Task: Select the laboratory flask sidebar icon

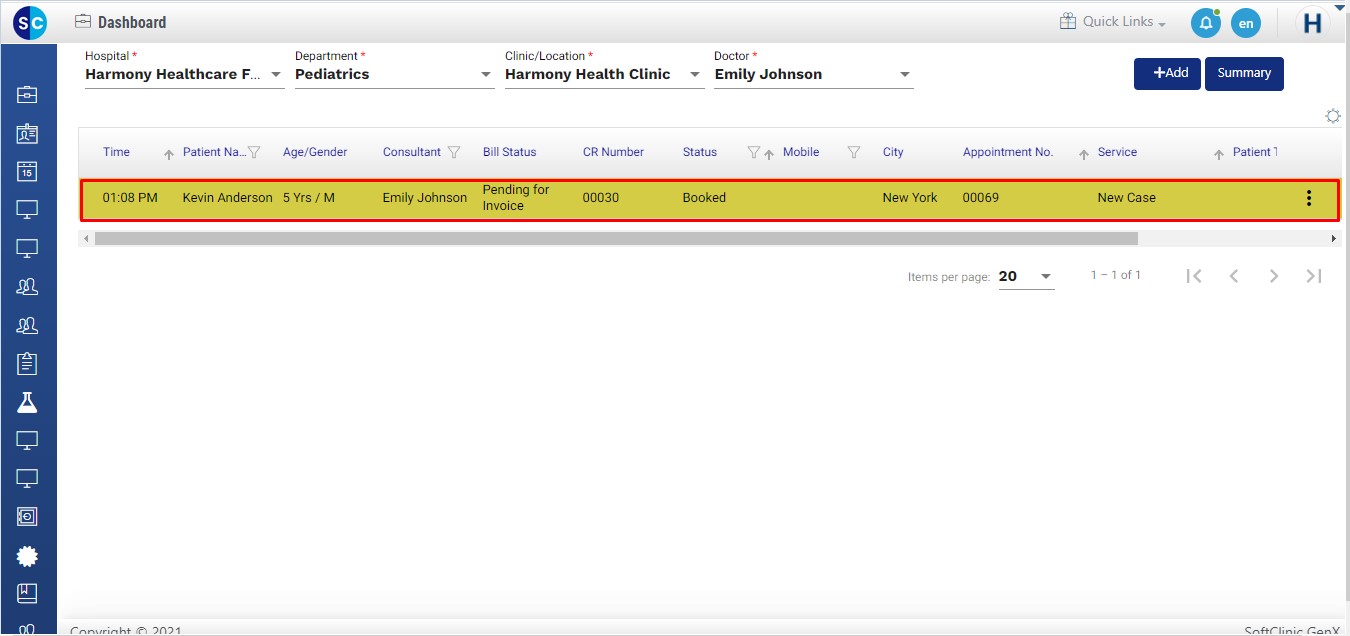Action: [27, 402]
